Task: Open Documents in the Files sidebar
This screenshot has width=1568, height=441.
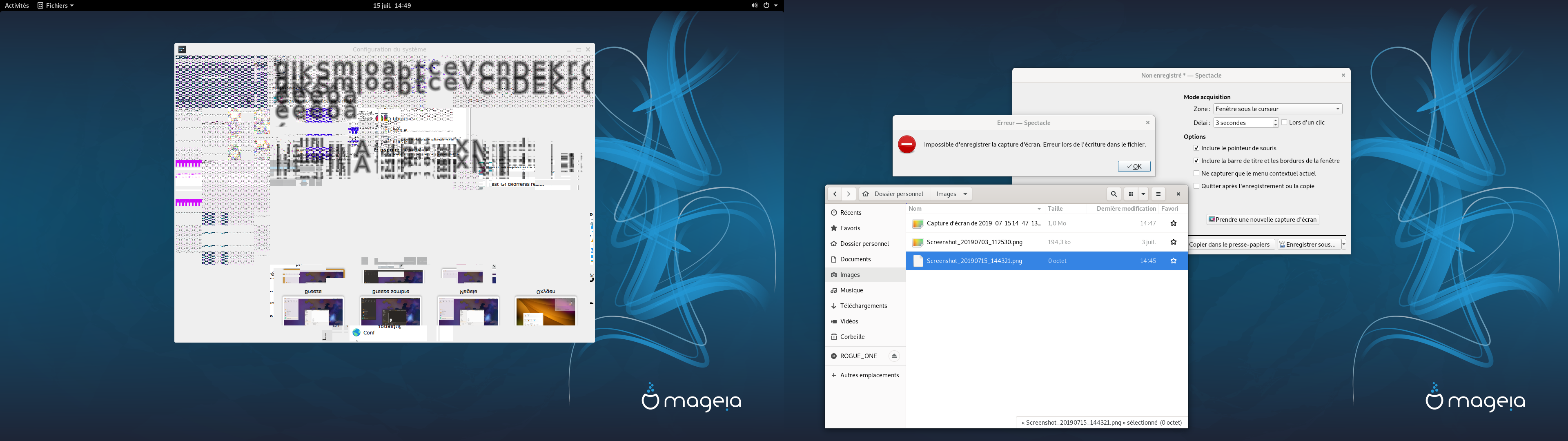Action: pos(865,259)
